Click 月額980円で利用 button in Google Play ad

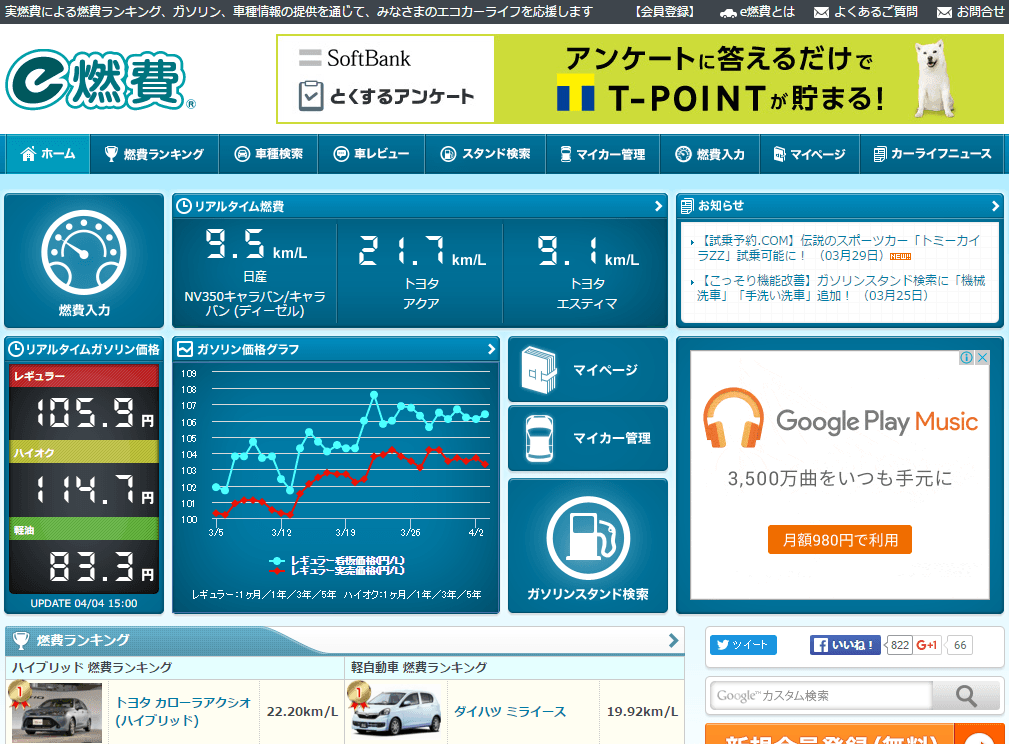click(840, 539)
